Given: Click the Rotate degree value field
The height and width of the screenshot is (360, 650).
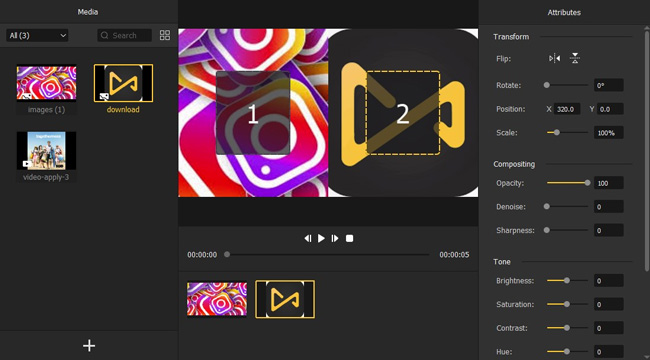Looking at the screenshot, I should pos(609,85).
